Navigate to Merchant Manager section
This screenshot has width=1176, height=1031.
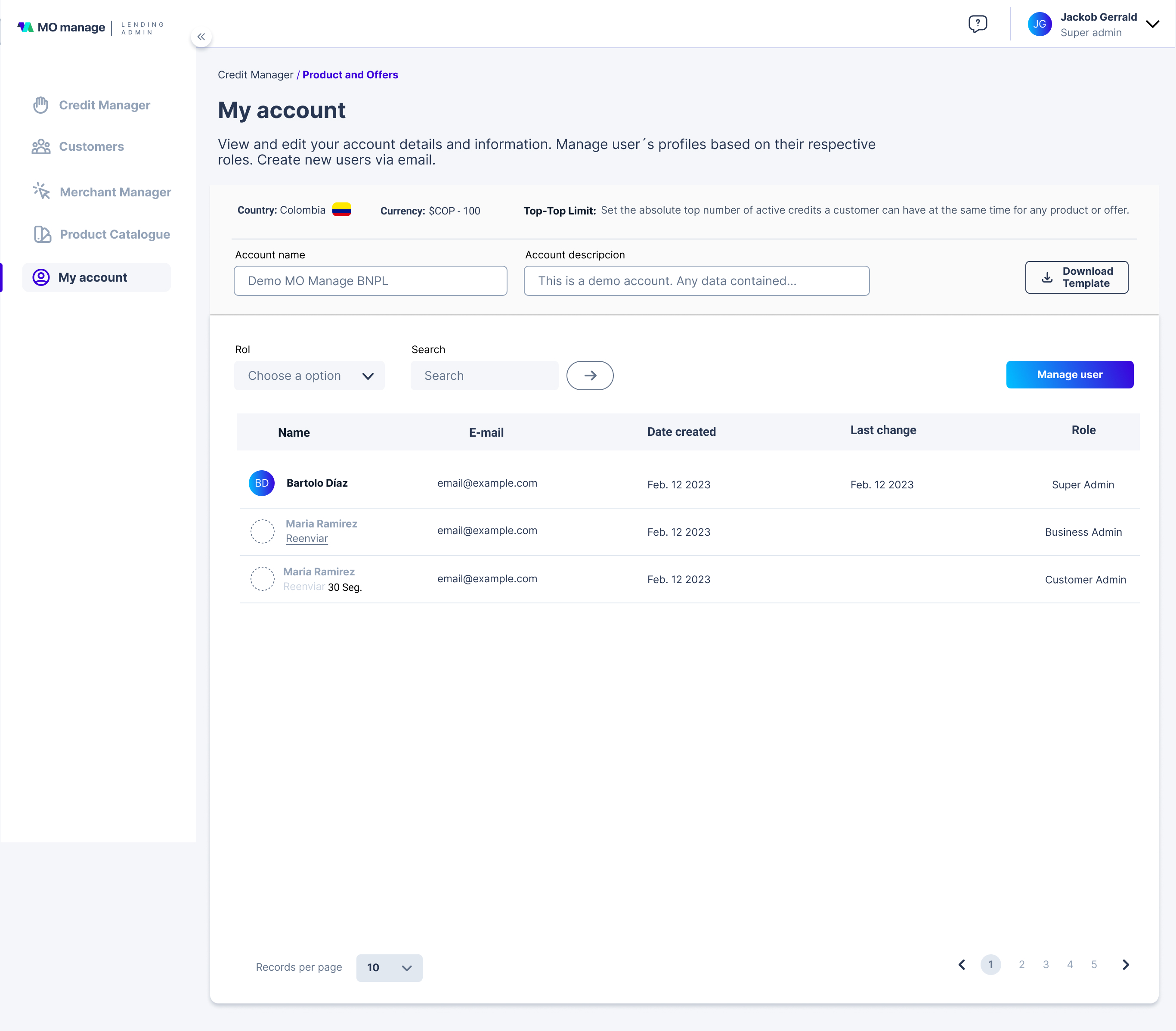115,192
